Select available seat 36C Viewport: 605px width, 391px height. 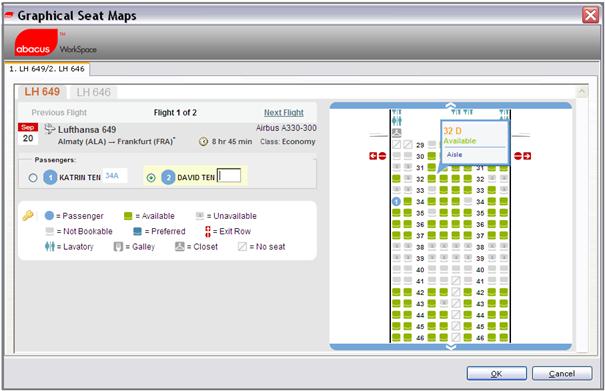pyautogui.click(x=407, y=224)
